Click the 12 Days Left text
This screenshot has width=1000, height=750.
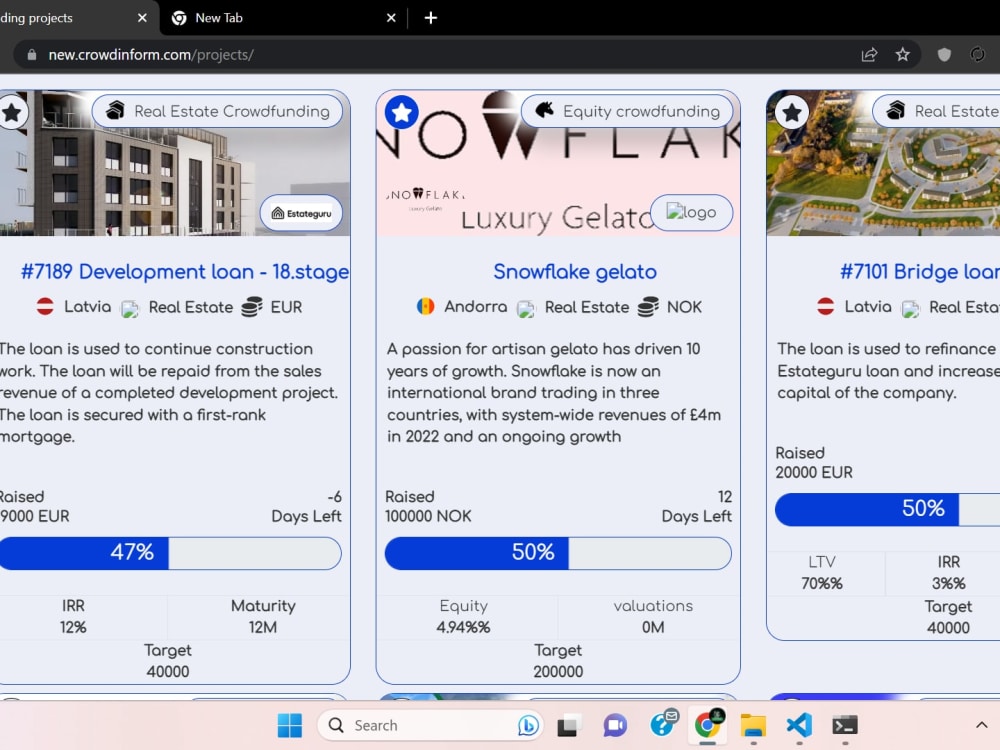(x=696, y=506)
